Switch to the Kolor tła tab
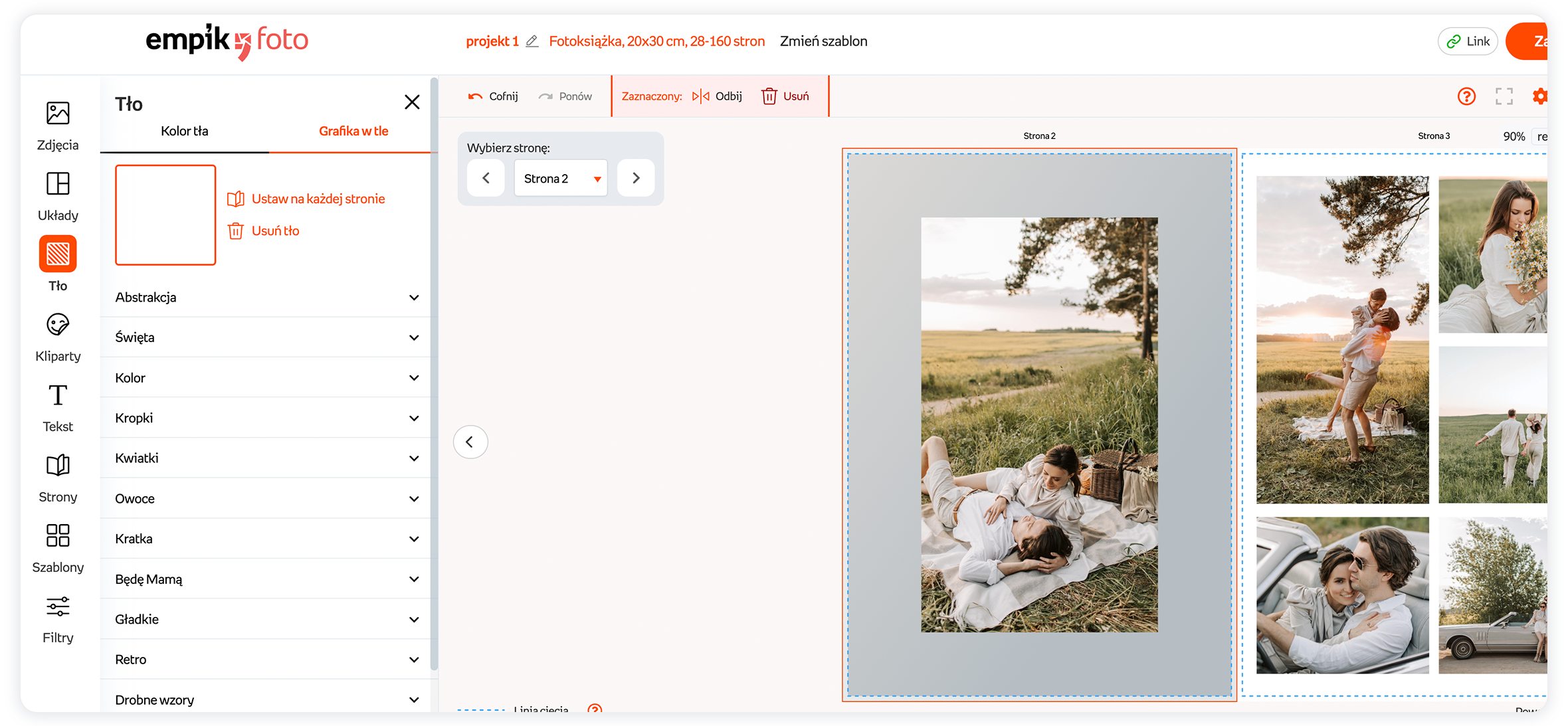The image size is (1568, 726). [185, 131]
